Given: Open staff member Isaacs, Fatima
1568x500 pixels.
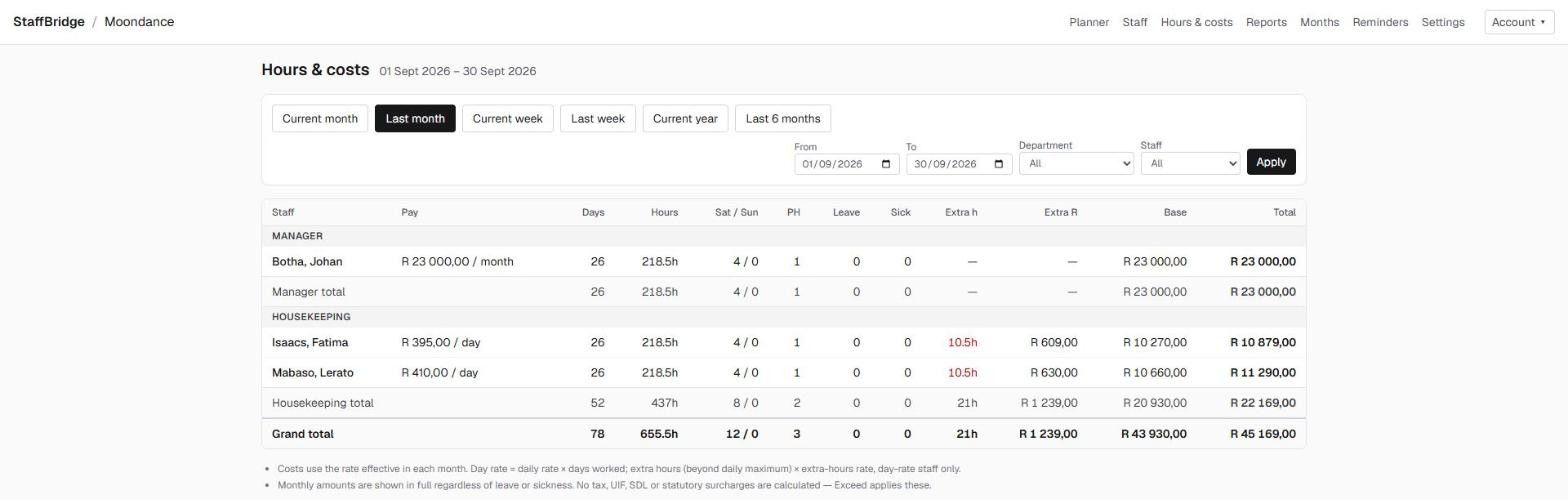Looking at the screenshot, I should pos(310,343).
